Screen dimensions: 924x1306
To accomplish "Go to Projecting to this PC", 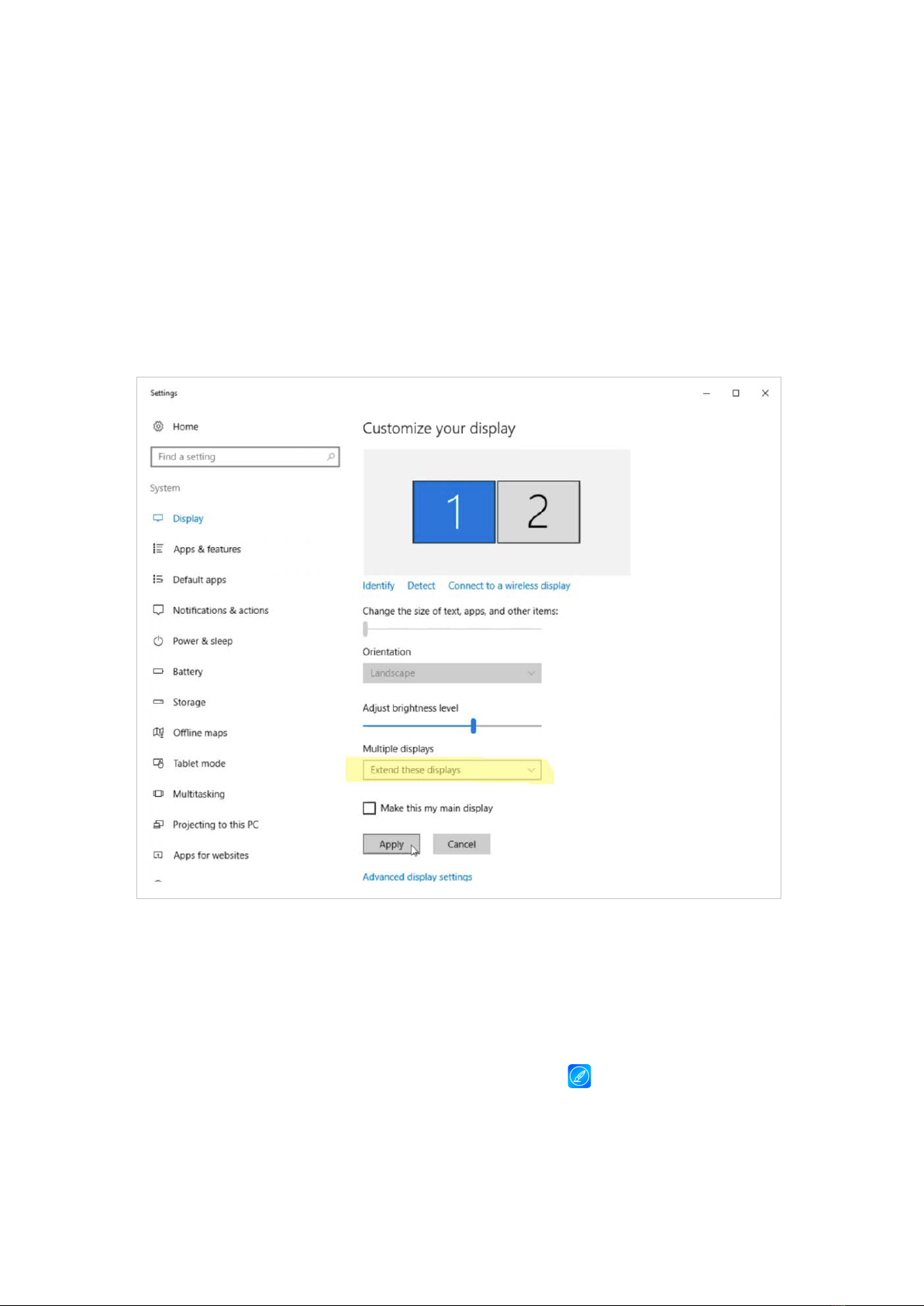I will pyautogui.click(x=215, y=825).
